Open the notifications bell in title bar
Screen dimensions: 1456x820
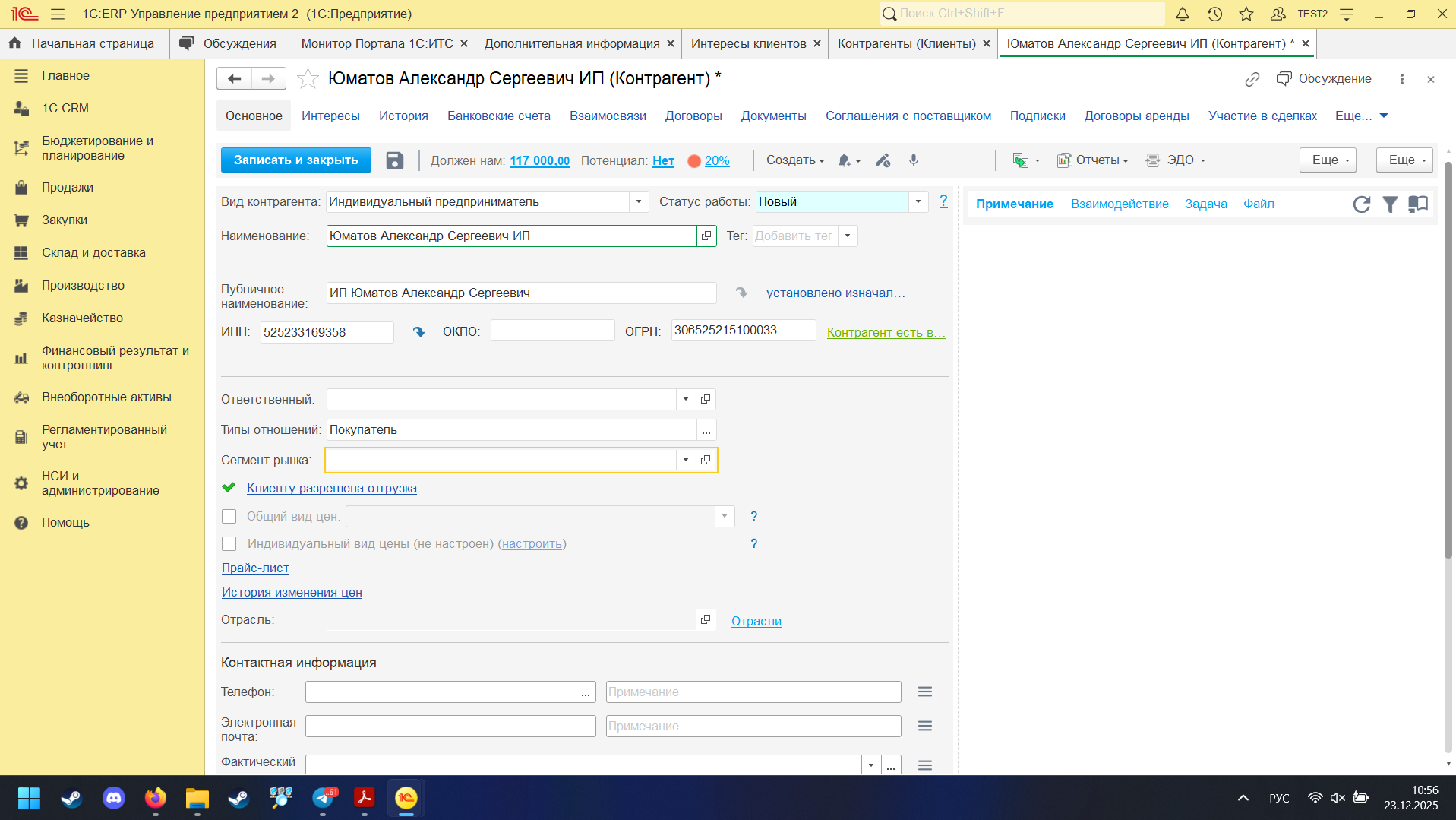click(1183, 14)
